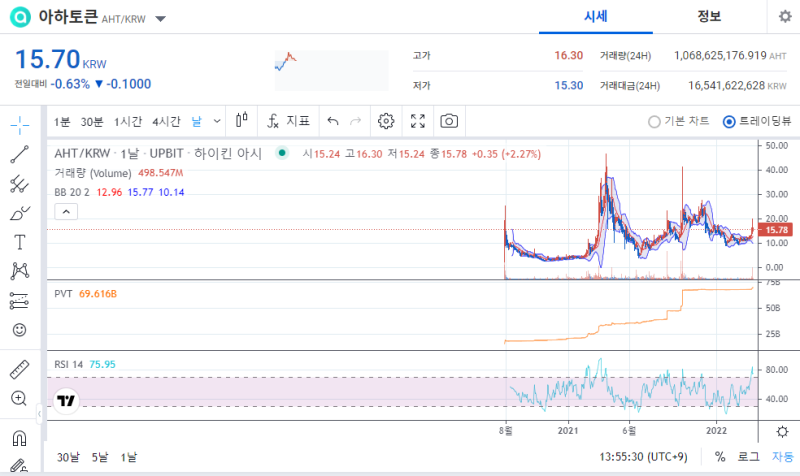Click the current price 15.70 KRW
This screenshot has height=476, width=800.
click(61, 59)
